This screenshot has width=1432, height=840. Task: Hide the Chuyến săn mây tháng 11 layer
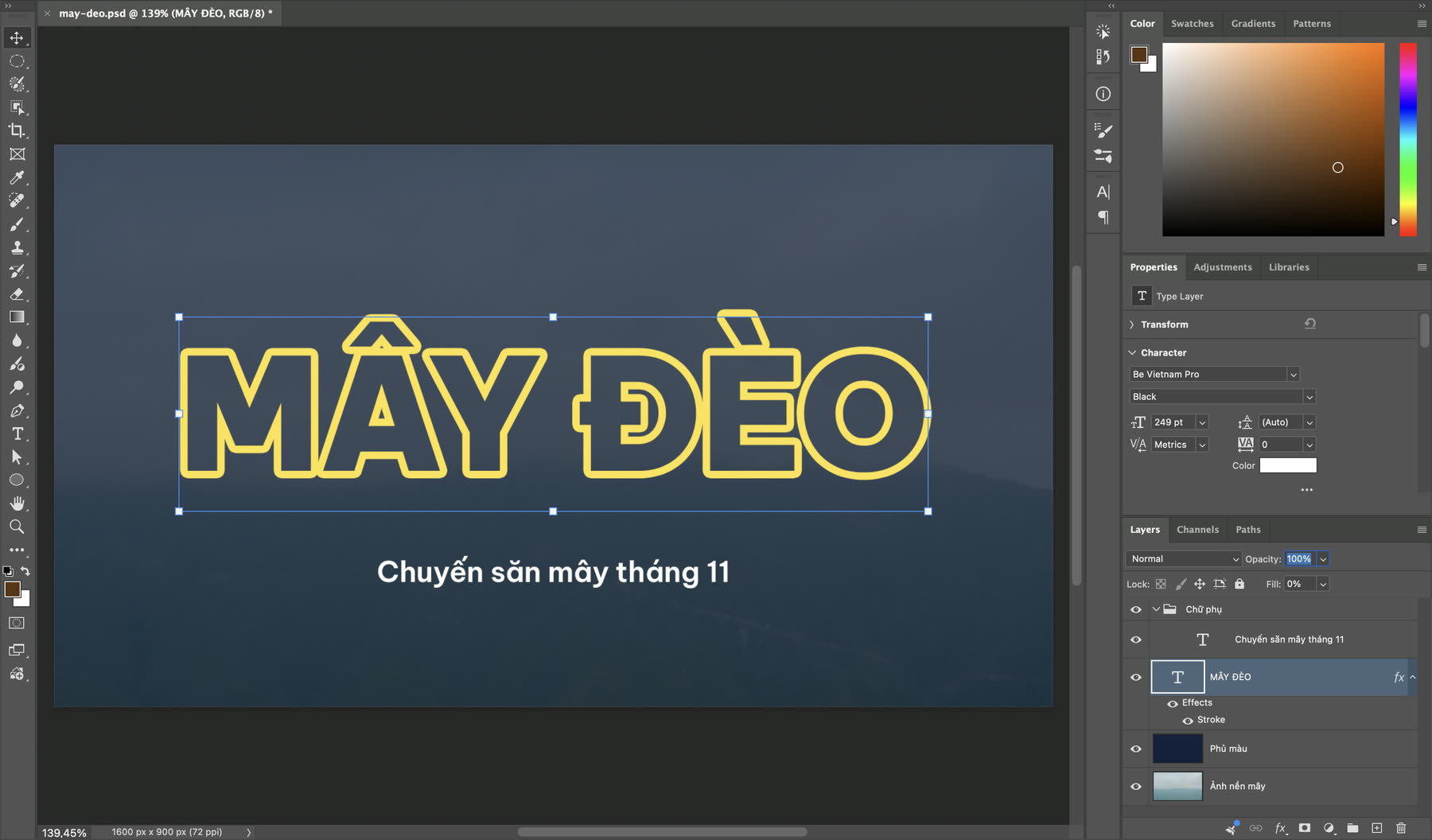pyautogui.click(x=1136, y=640)
